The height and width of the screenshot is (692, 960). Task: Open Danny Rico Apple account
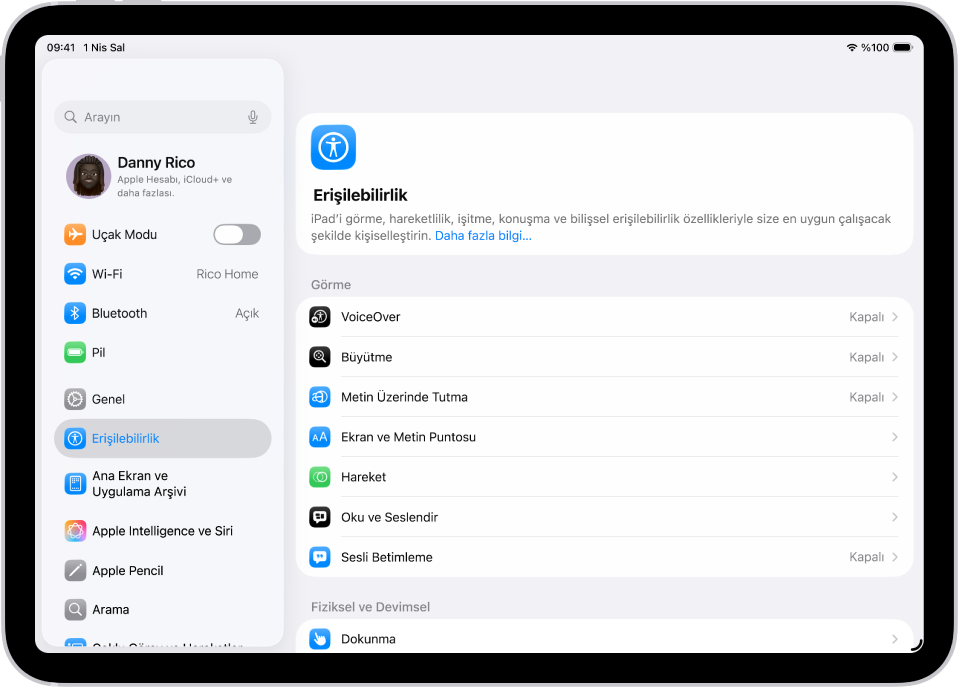click(x=163, y=176)
